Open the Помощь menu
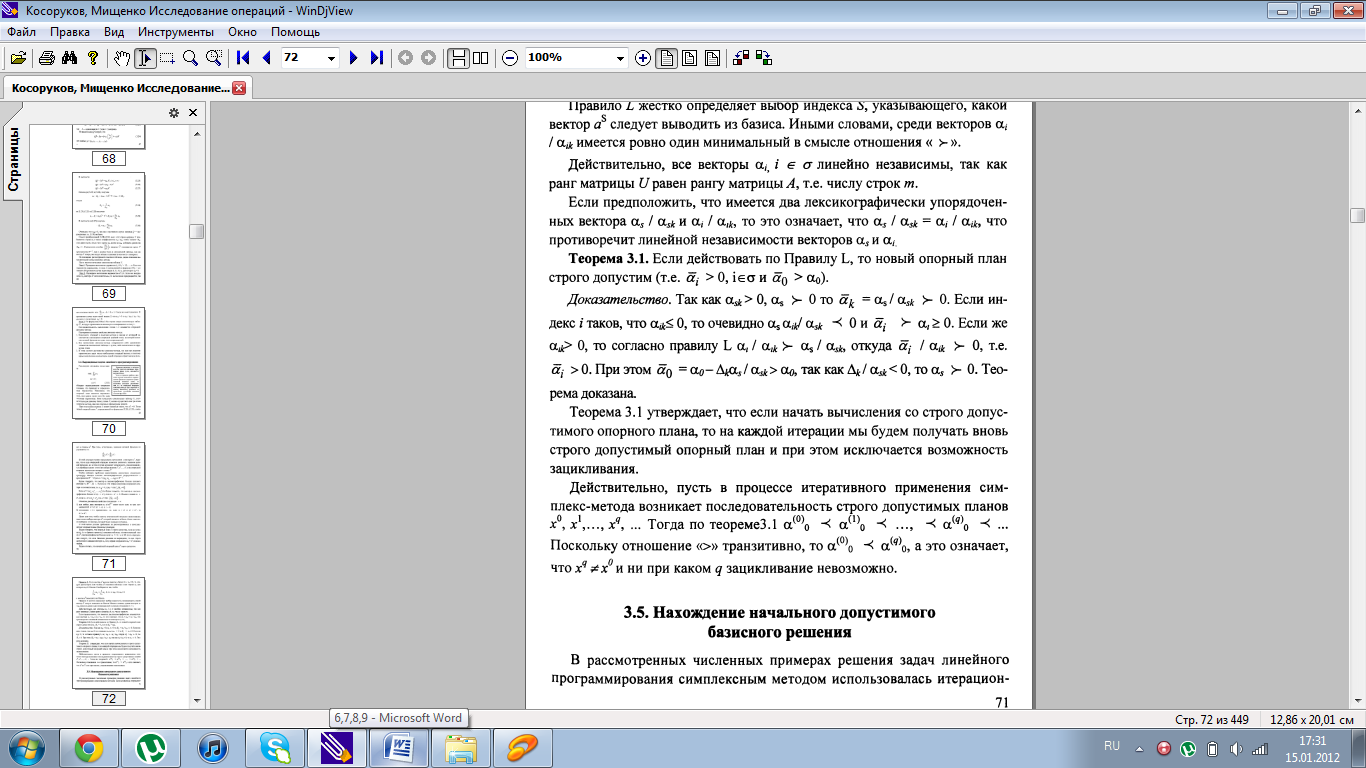Image resolution: width=1366 pixels, height=768 pixels. point(296,32)
